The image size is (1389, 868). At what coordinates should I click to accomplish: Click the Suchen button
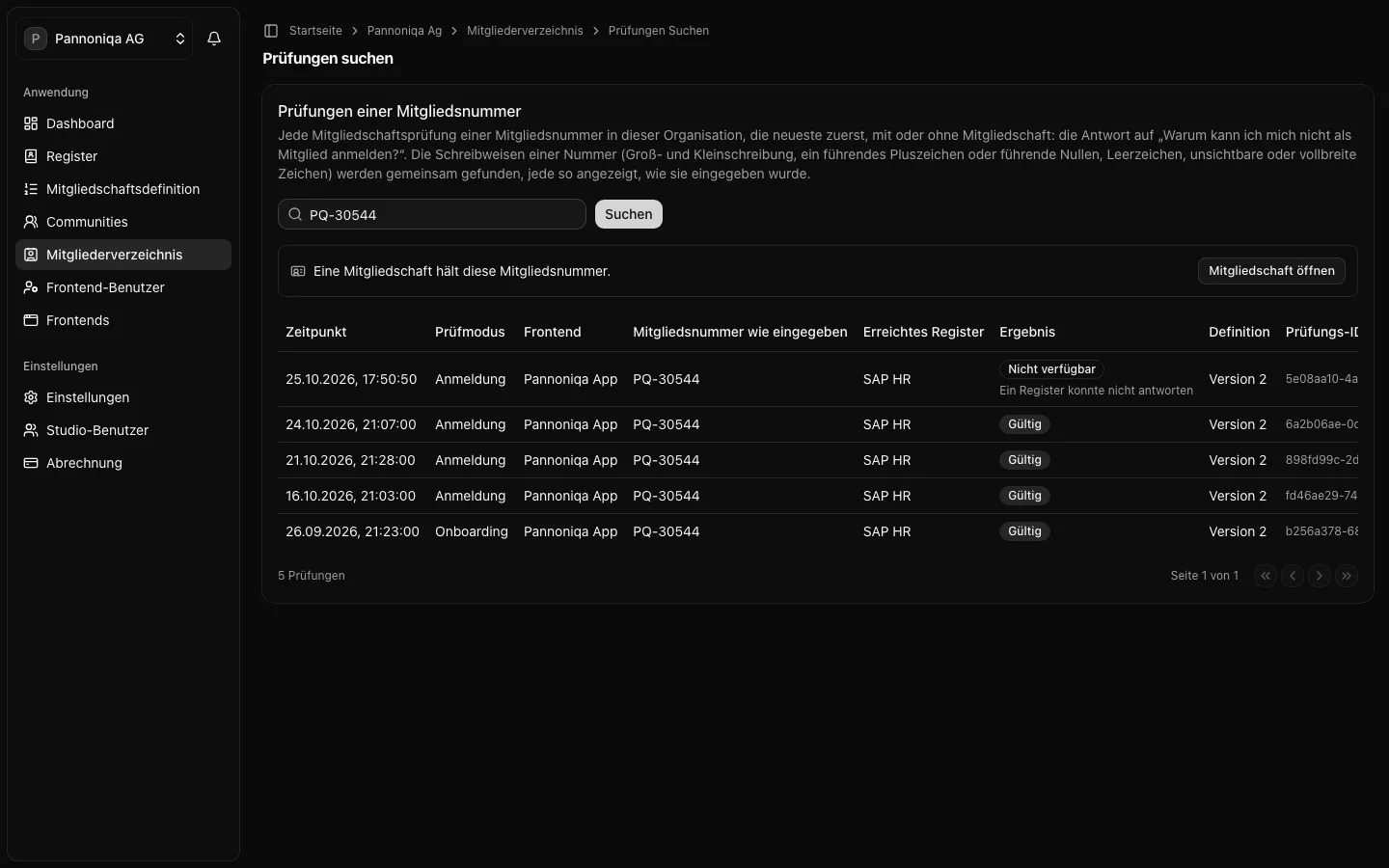coord(629,214)
